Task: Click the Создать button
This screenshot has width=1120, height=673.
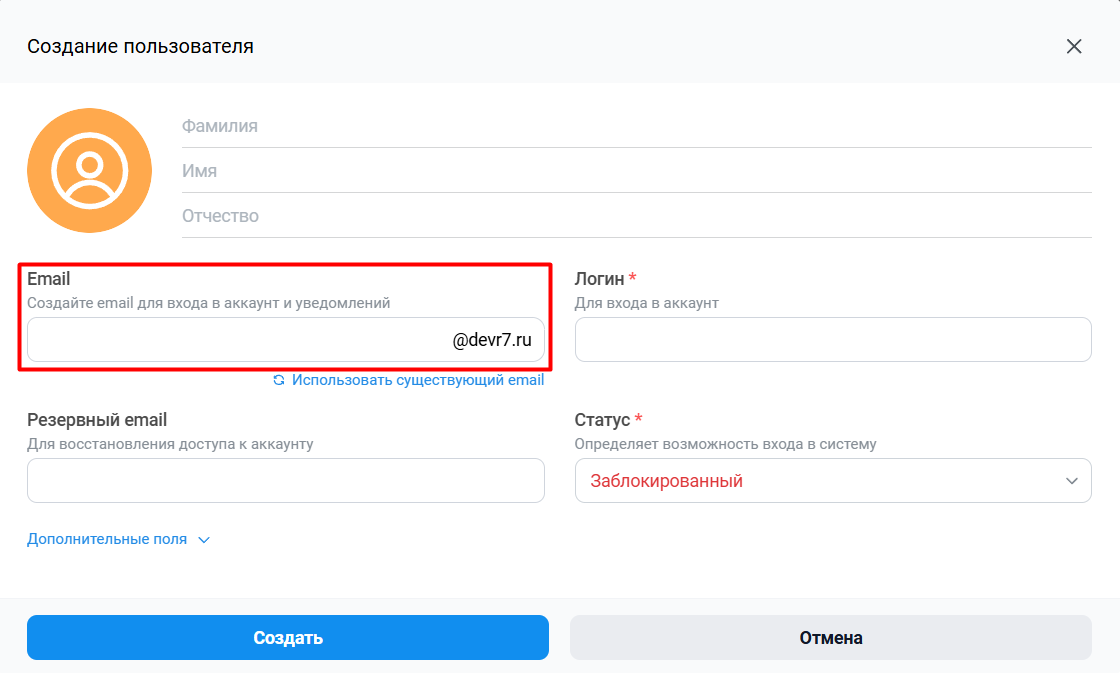Action: [288, 637]
